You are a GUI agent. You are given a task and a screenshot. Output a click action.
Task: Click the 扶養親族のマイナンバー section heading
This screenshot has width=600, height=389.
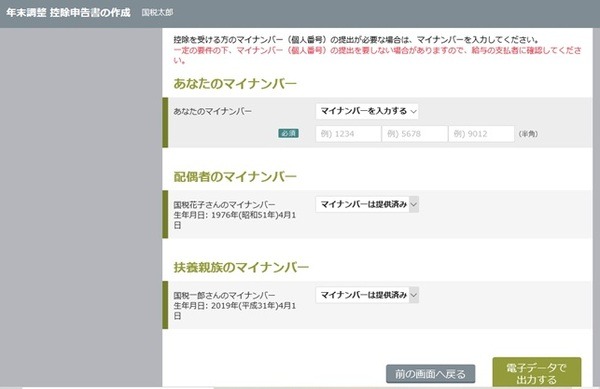(241, 267)
